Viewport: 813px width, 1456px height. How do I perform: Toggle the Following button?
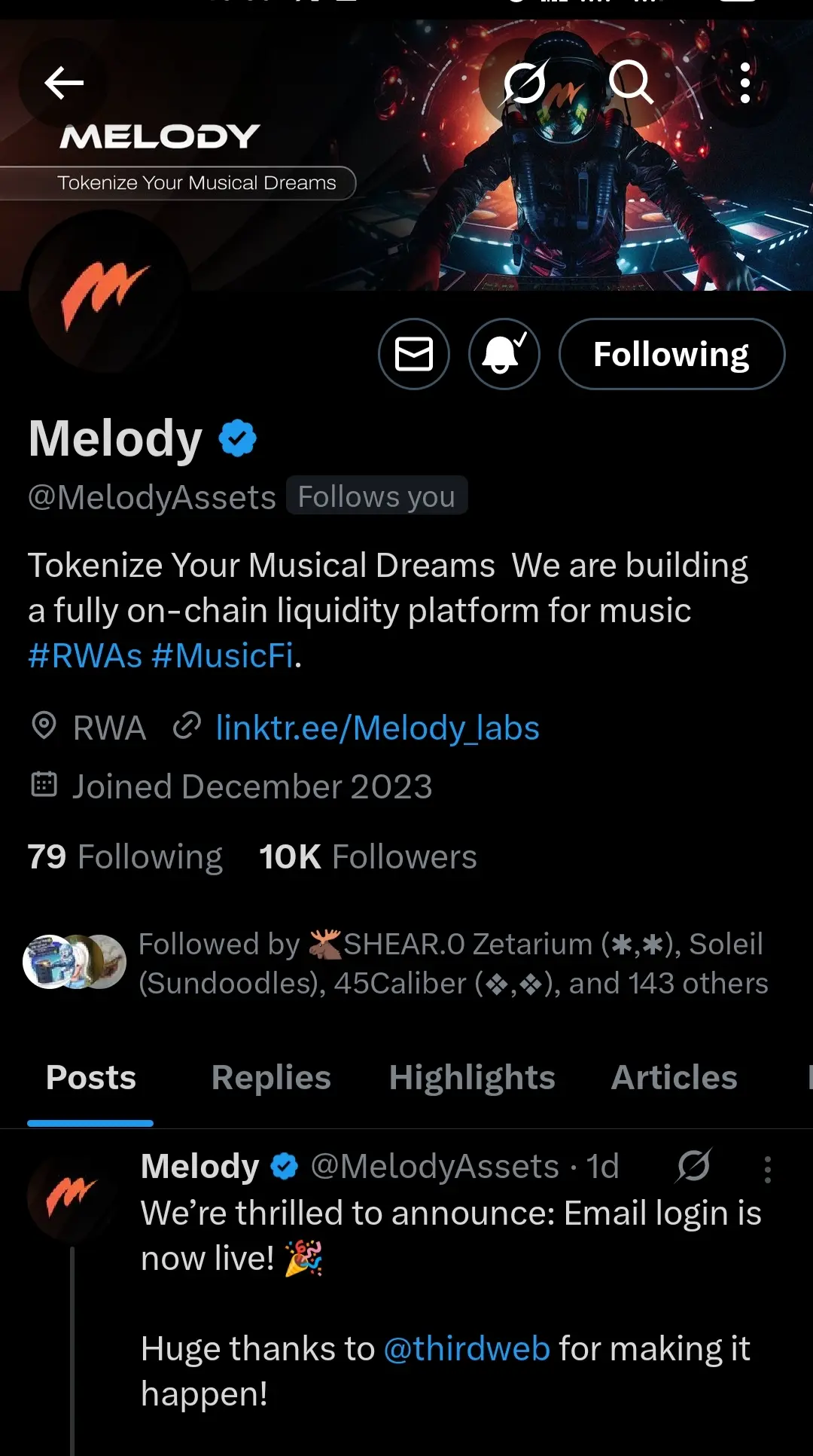point(671,354)
